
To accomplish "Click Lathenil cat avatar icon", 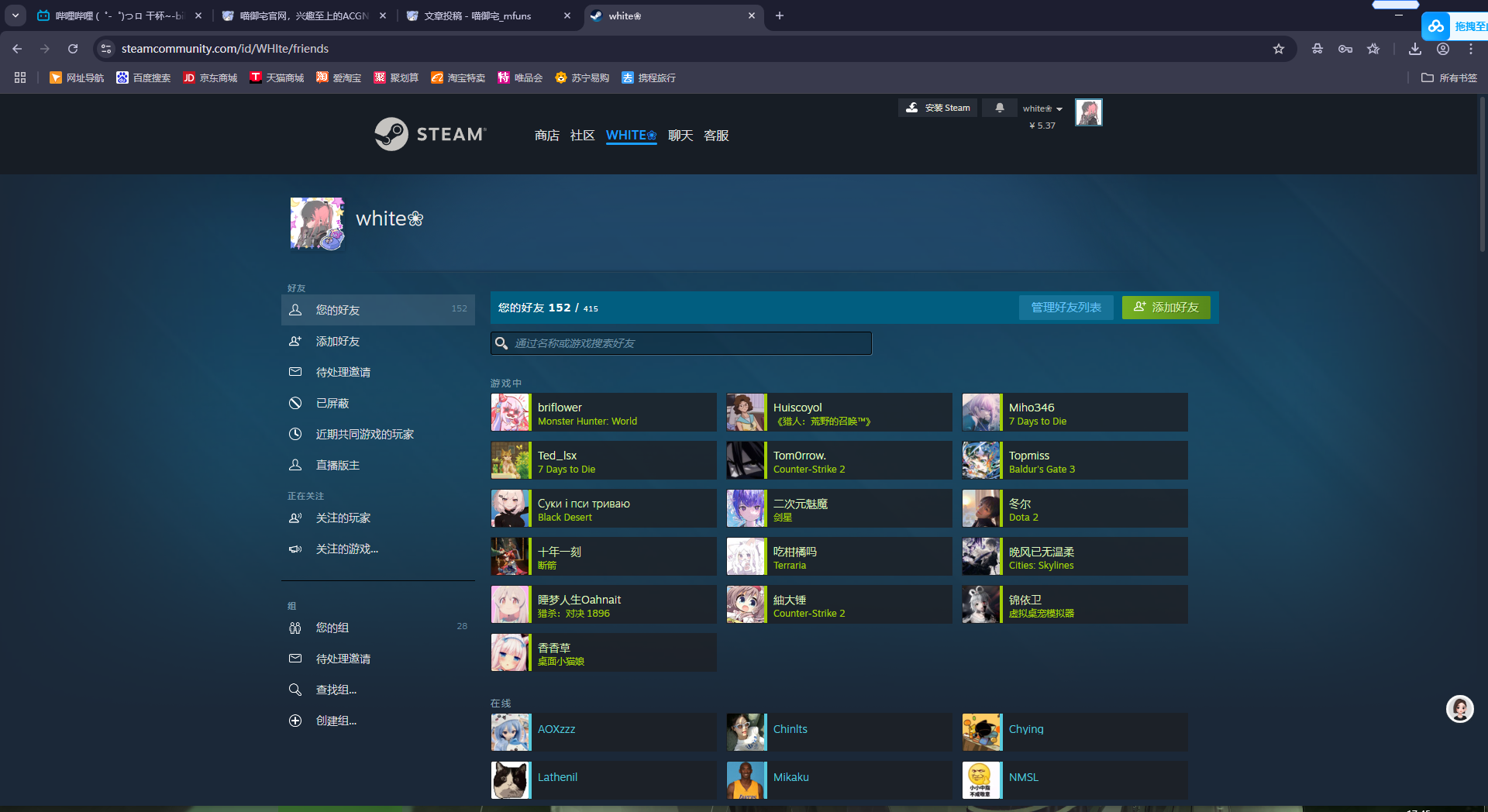I will click(x=510, y=780).
